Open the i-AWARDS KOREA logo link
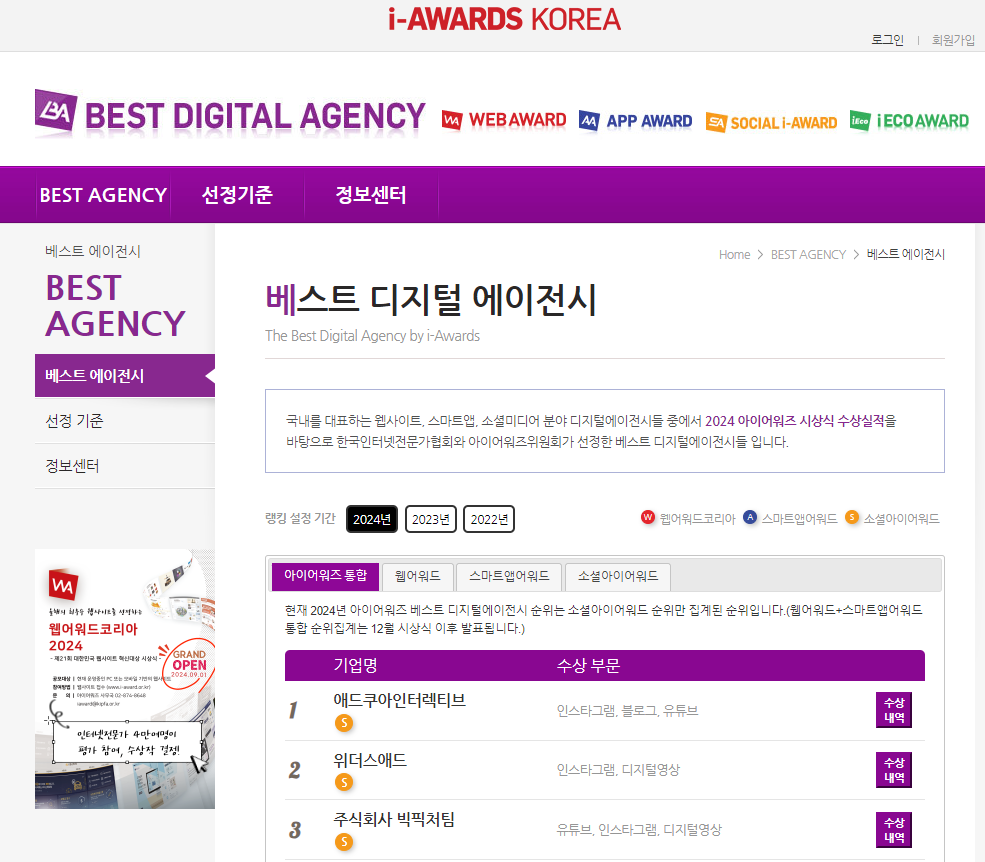This screenshot has height=862, width=985. [x=504, y=19]
